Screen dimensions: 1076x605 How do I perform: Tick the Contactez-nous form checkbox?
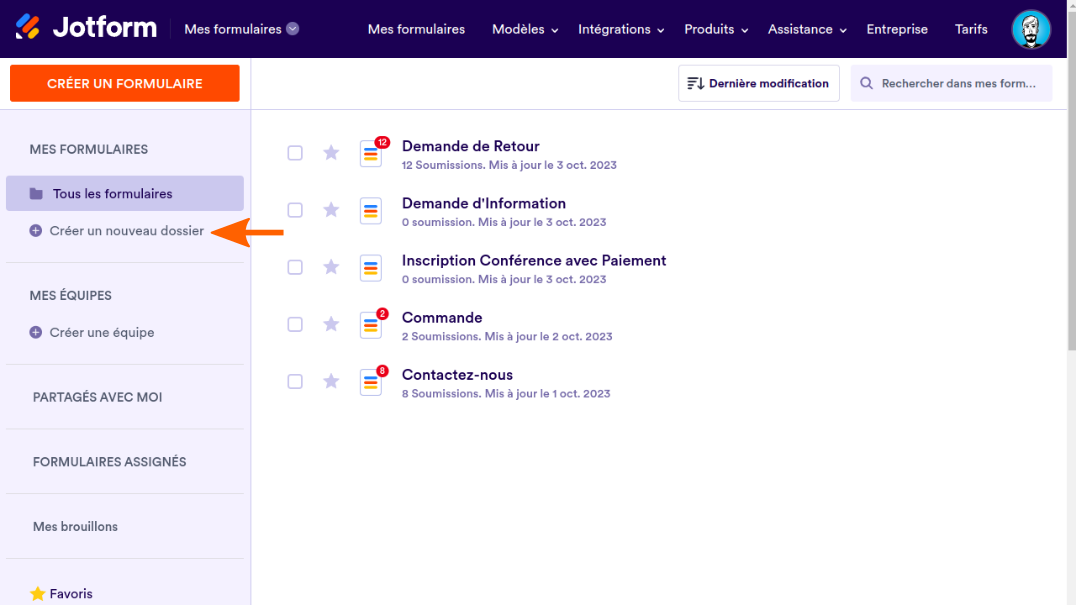[x=295, y=381]
